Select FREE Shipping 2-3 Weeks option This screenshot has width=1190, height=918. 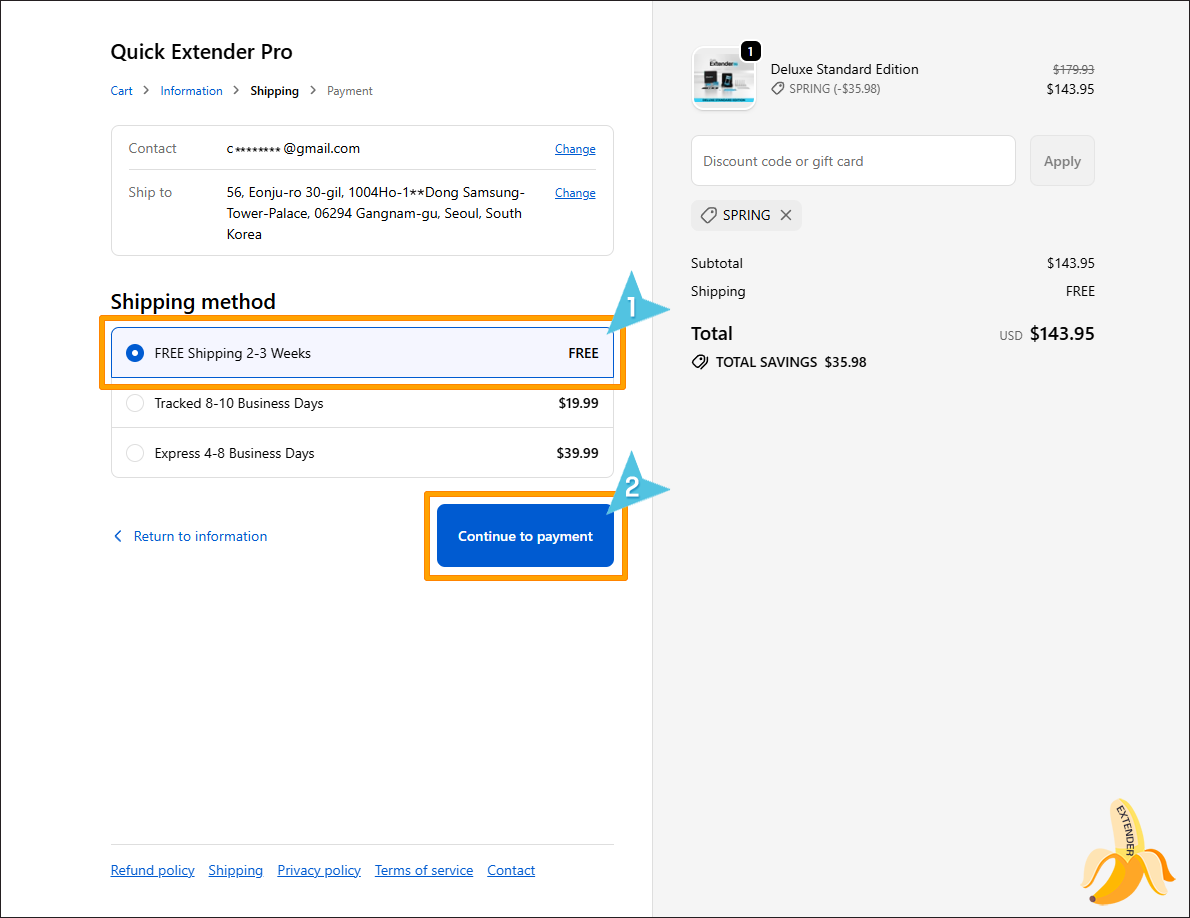[362, 353]
